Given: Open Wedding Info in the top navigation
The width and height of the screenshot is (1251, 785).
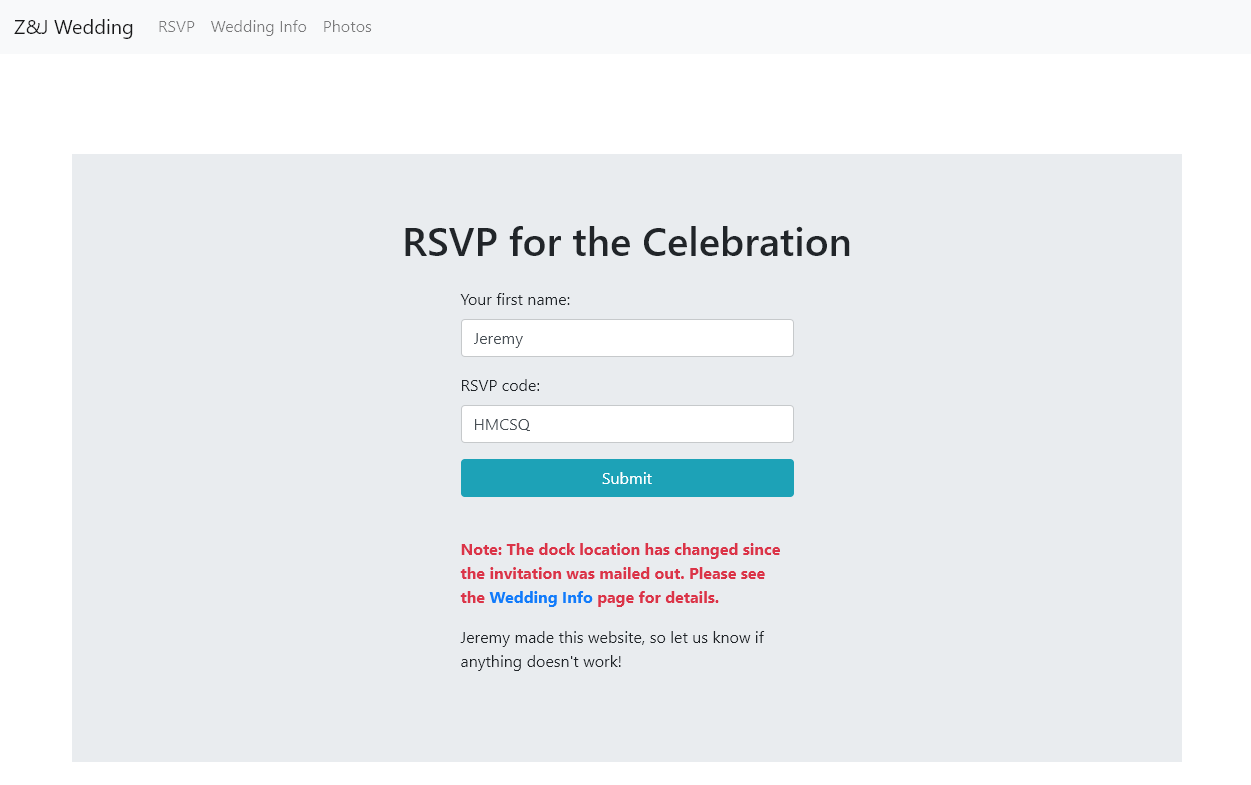Looking at the screenshot, I should 258,27.
